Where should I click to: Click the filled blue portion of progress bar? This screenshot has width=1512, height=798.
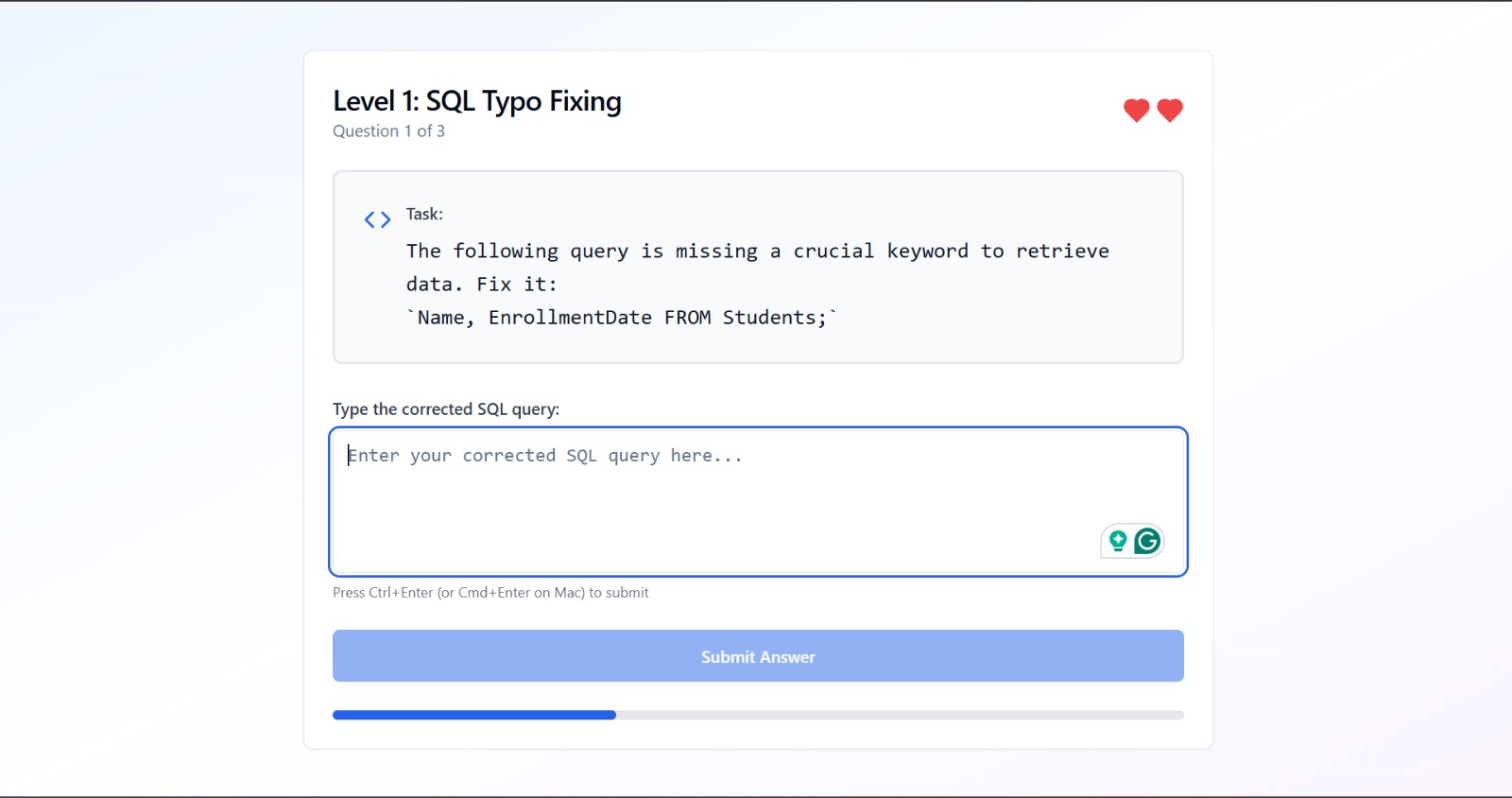click(473, 715)
